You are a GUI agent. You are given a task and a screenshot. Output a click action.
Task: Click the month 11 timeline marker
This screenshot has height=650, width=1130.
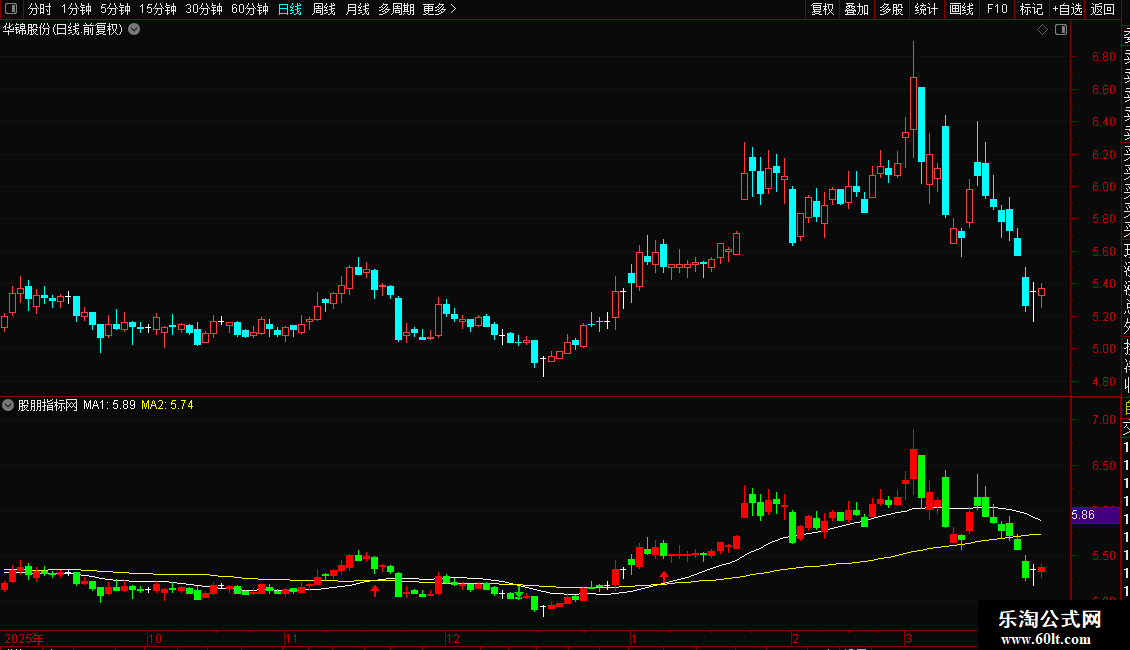pos(290,638)
